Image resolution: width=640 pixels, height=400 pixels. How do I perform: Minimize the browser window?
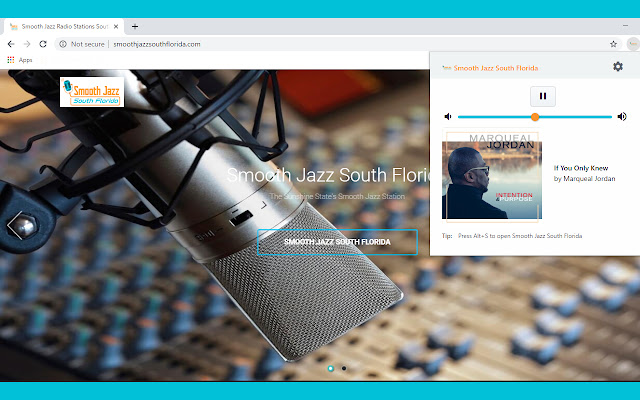625,26
